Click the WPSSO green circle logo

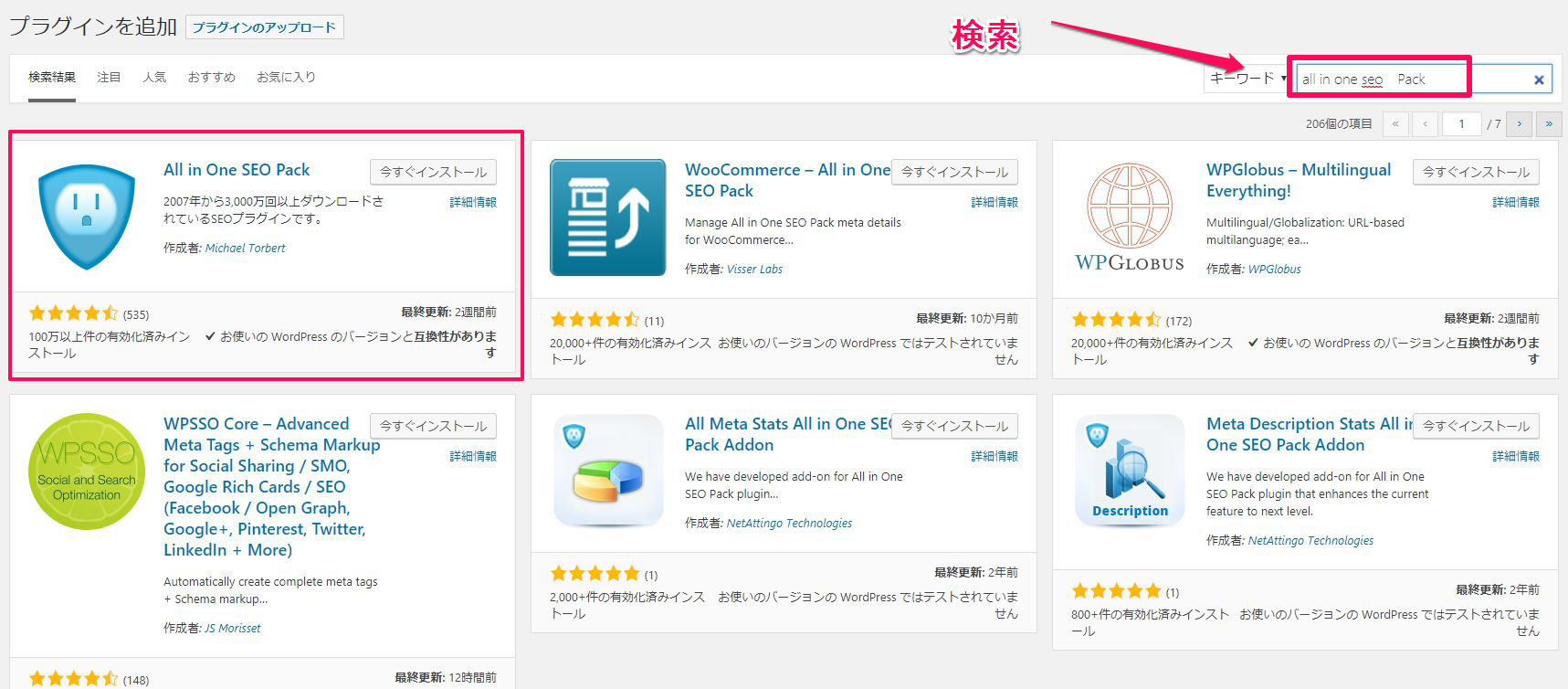[x=87, y=472]
